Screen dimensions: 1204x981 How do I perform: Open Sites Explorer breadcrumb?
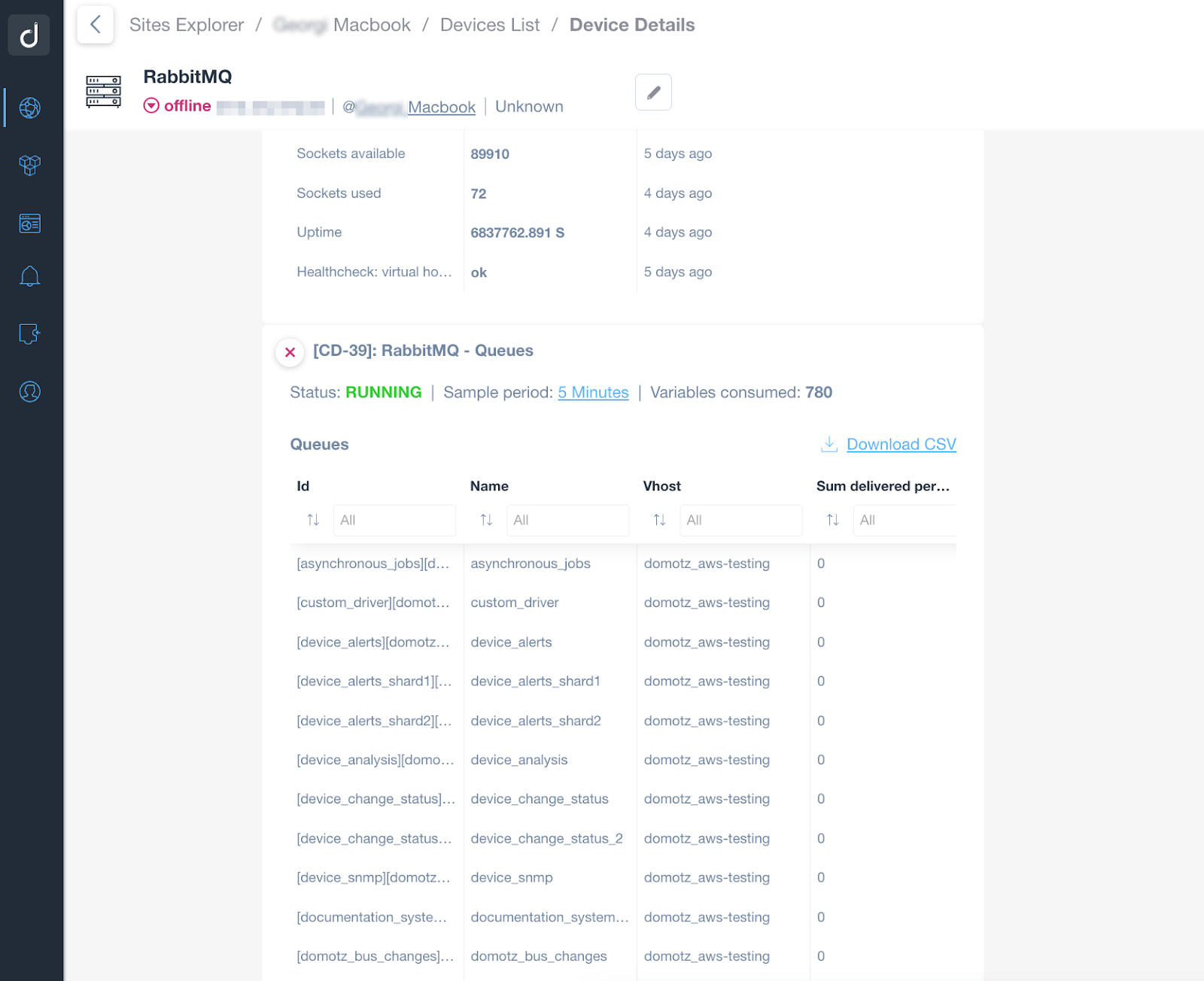187,25
